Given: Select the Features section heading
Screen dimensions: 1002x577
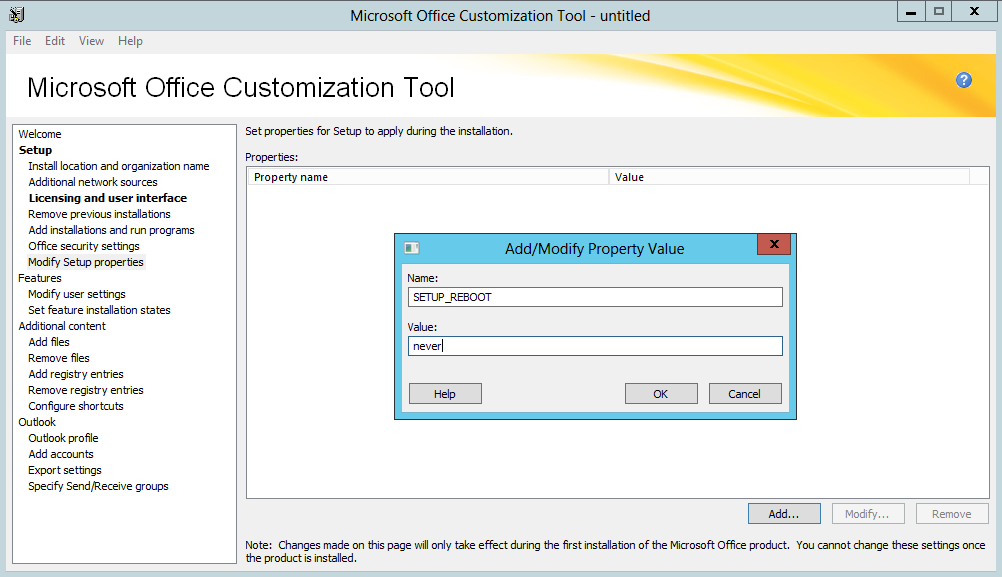Looking at the screenshot, I should tap(40, 278).
